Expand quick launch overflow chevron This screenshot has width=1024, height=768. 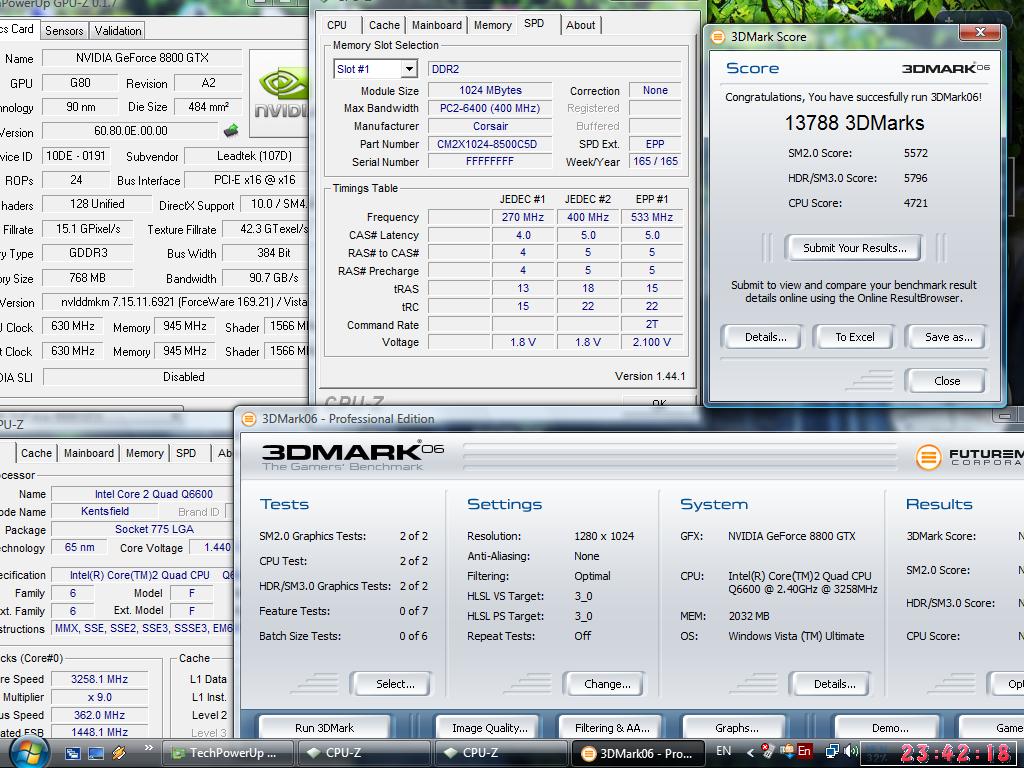pyautogui.click(x=148, y=748)
